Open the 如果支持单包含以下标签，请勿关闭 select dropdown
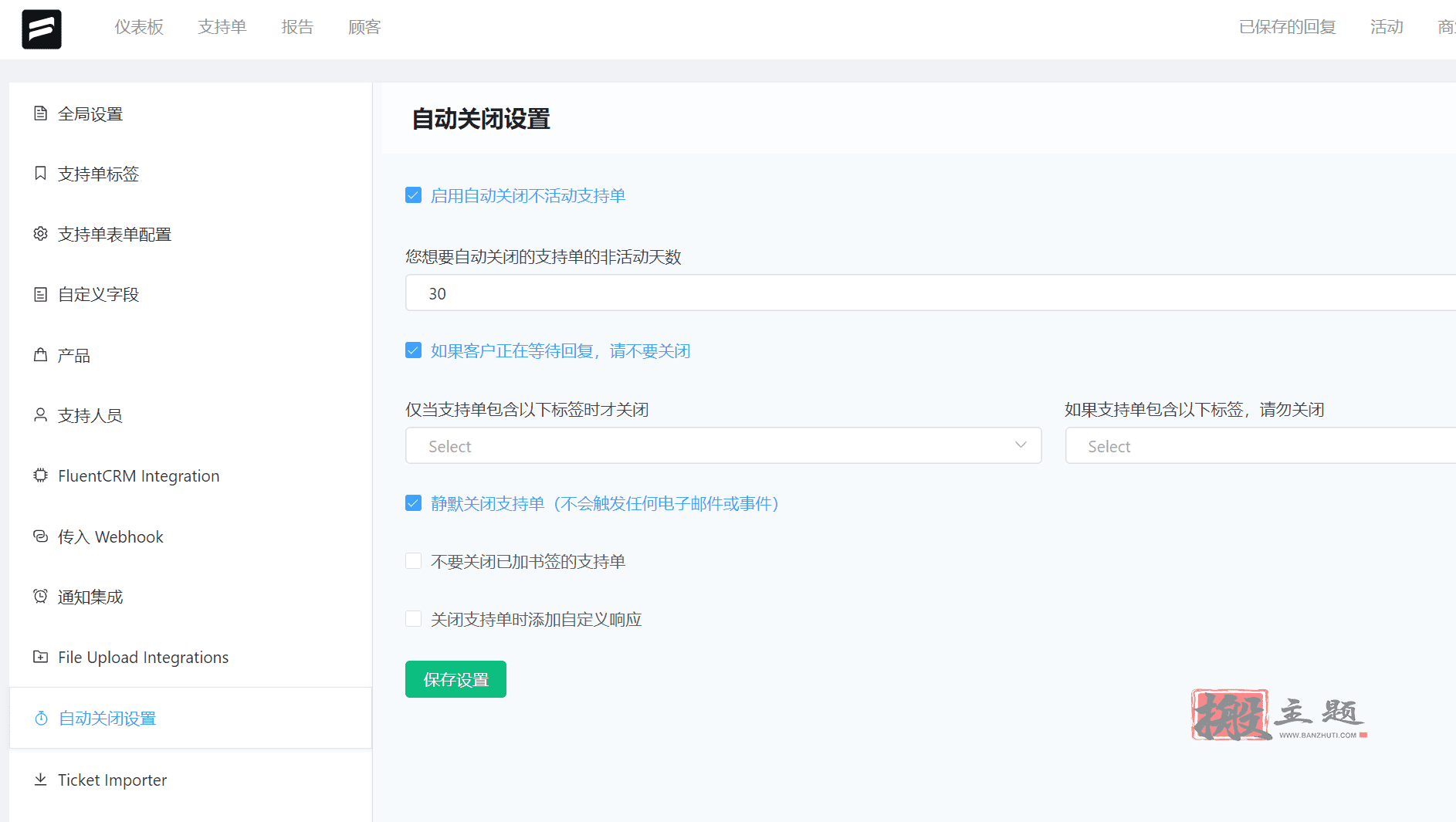 1261,445
